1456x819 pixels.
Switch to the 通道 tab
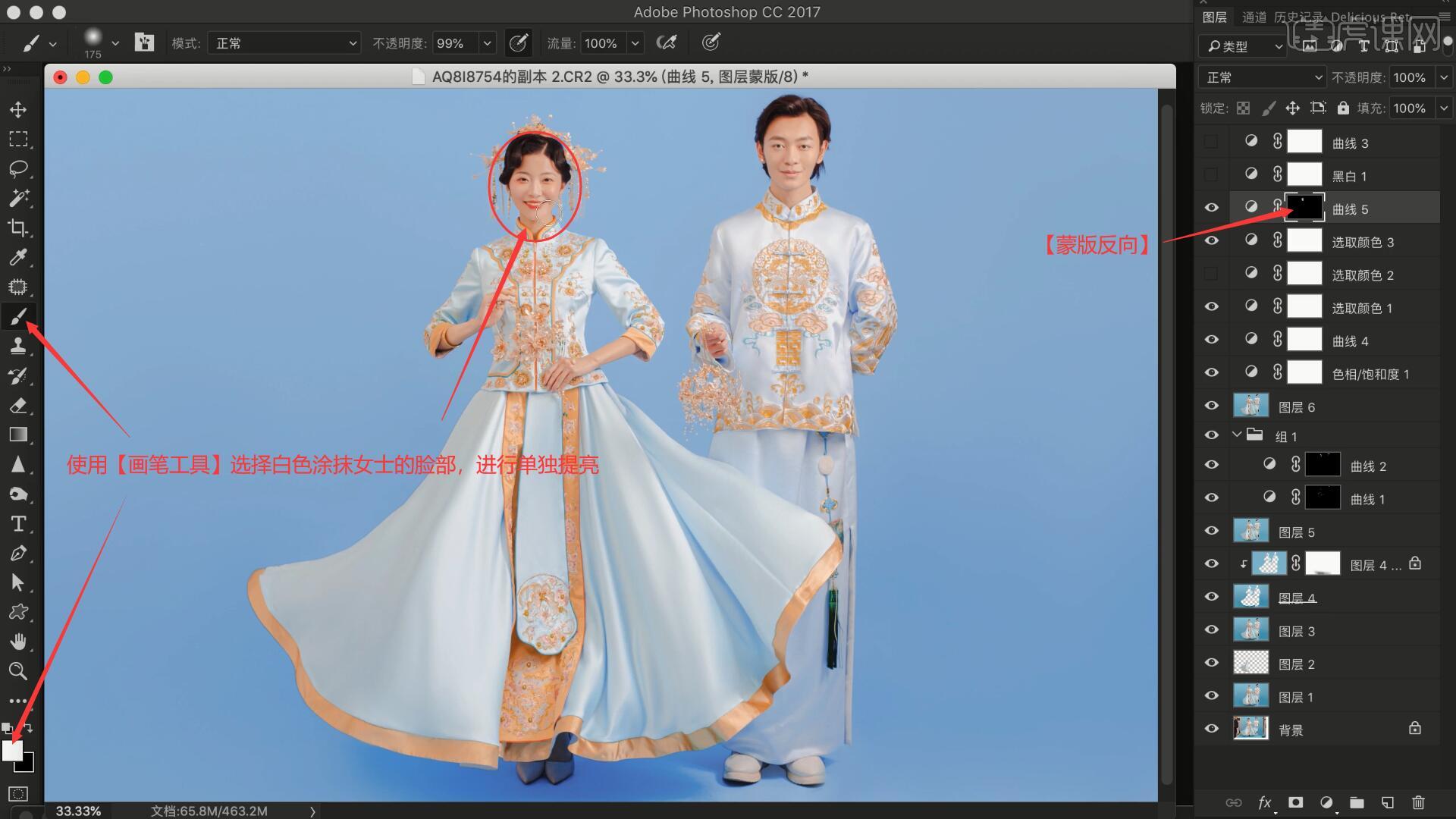click(x=1254, y=17)
